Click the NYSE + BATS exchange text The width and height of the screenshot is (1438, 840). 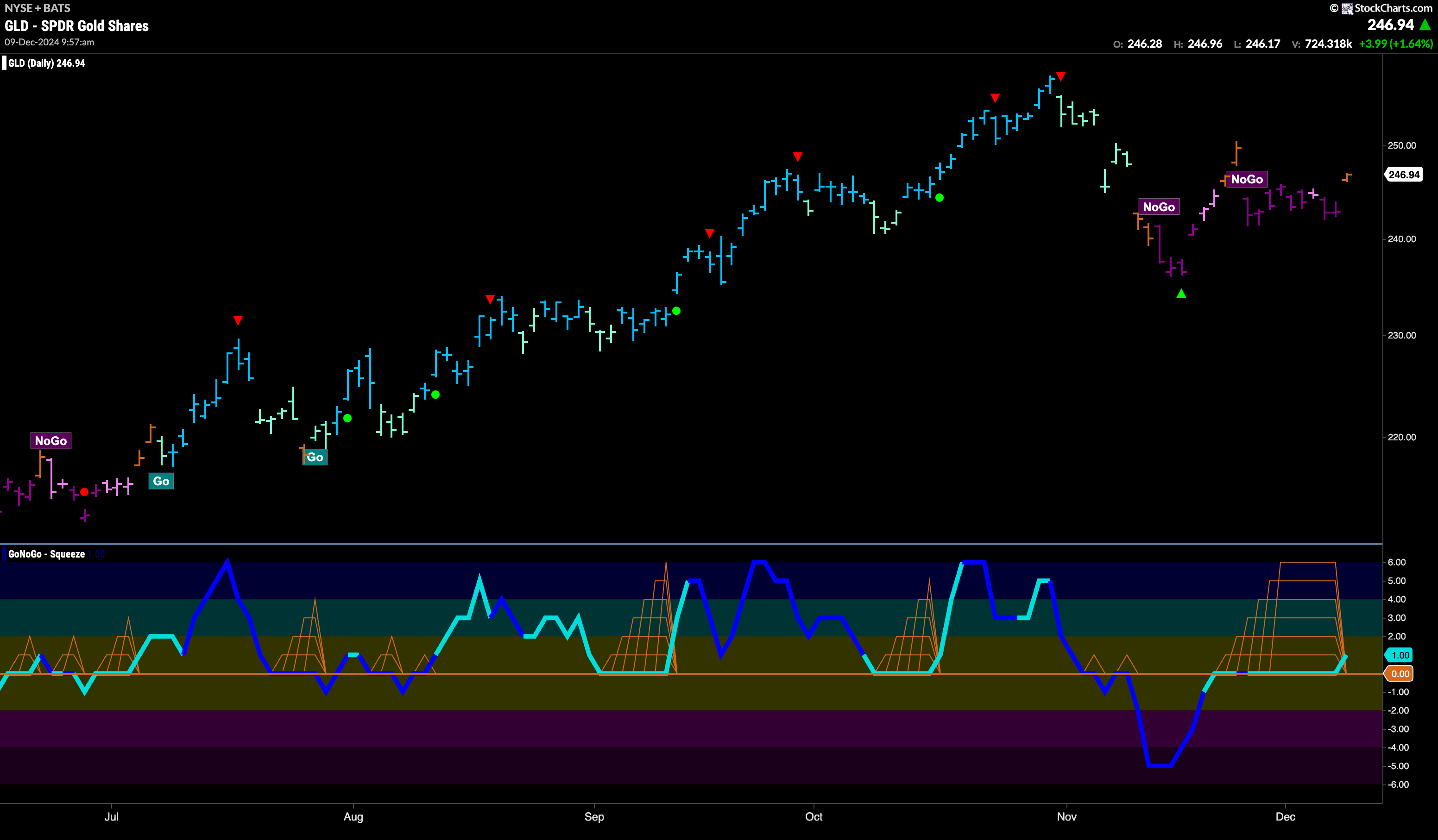pyautogui.click(x=37, y=8)
